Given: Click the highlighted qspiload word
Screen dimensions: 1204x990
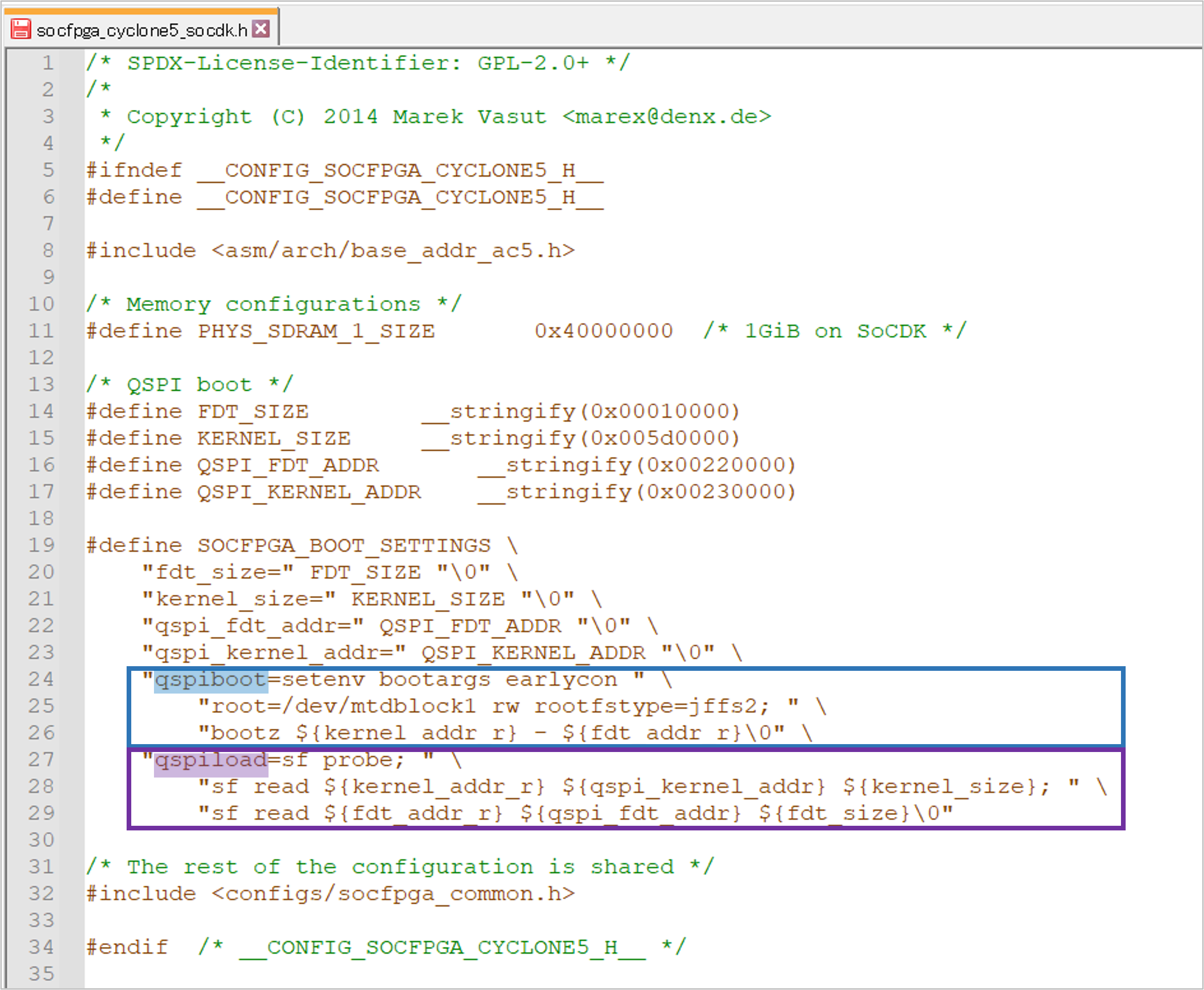Looking at the screenshot, I should [x=211, y=760].
